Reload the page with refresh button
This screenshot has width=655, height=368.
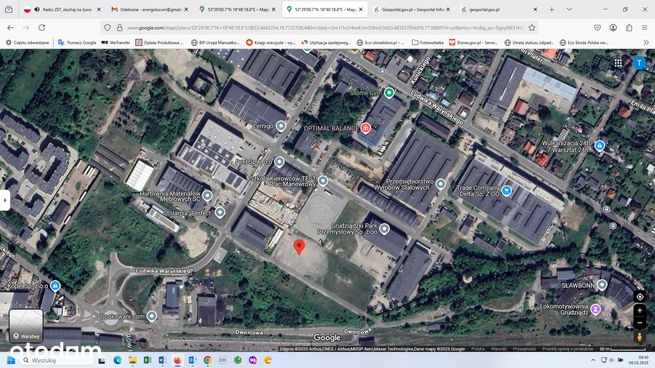(42, 28)
